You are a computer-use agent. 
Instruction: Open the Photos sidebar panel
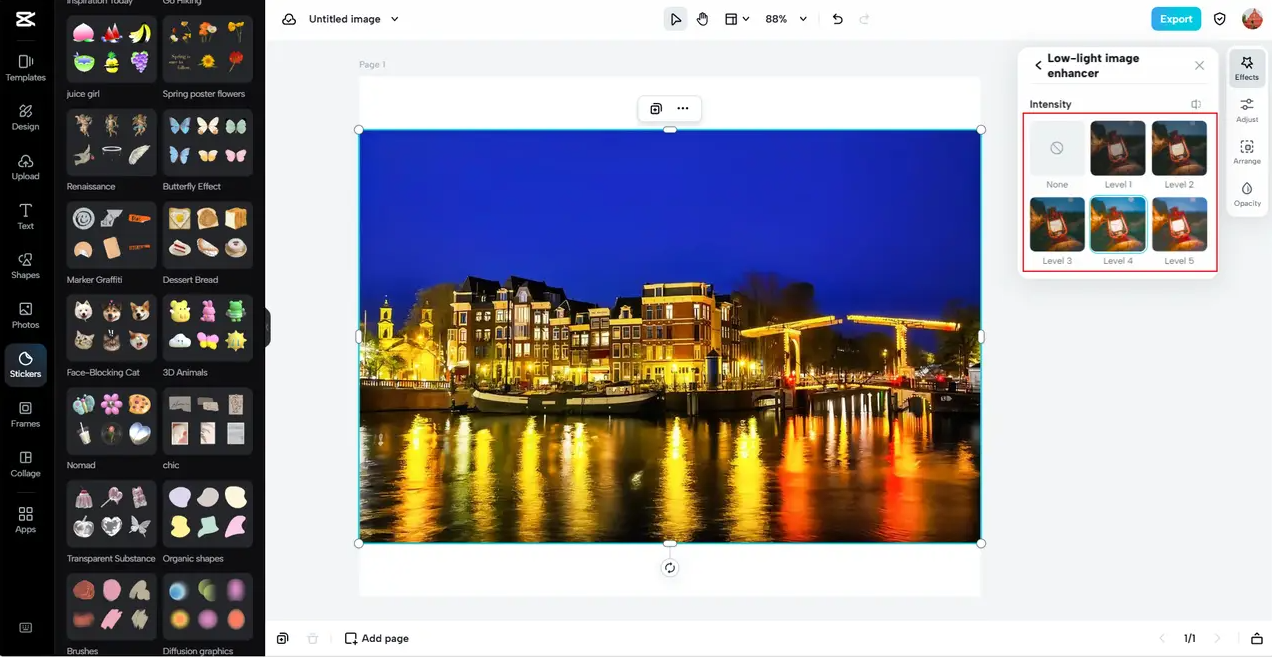pyautogui.click(x=25, y=315)
